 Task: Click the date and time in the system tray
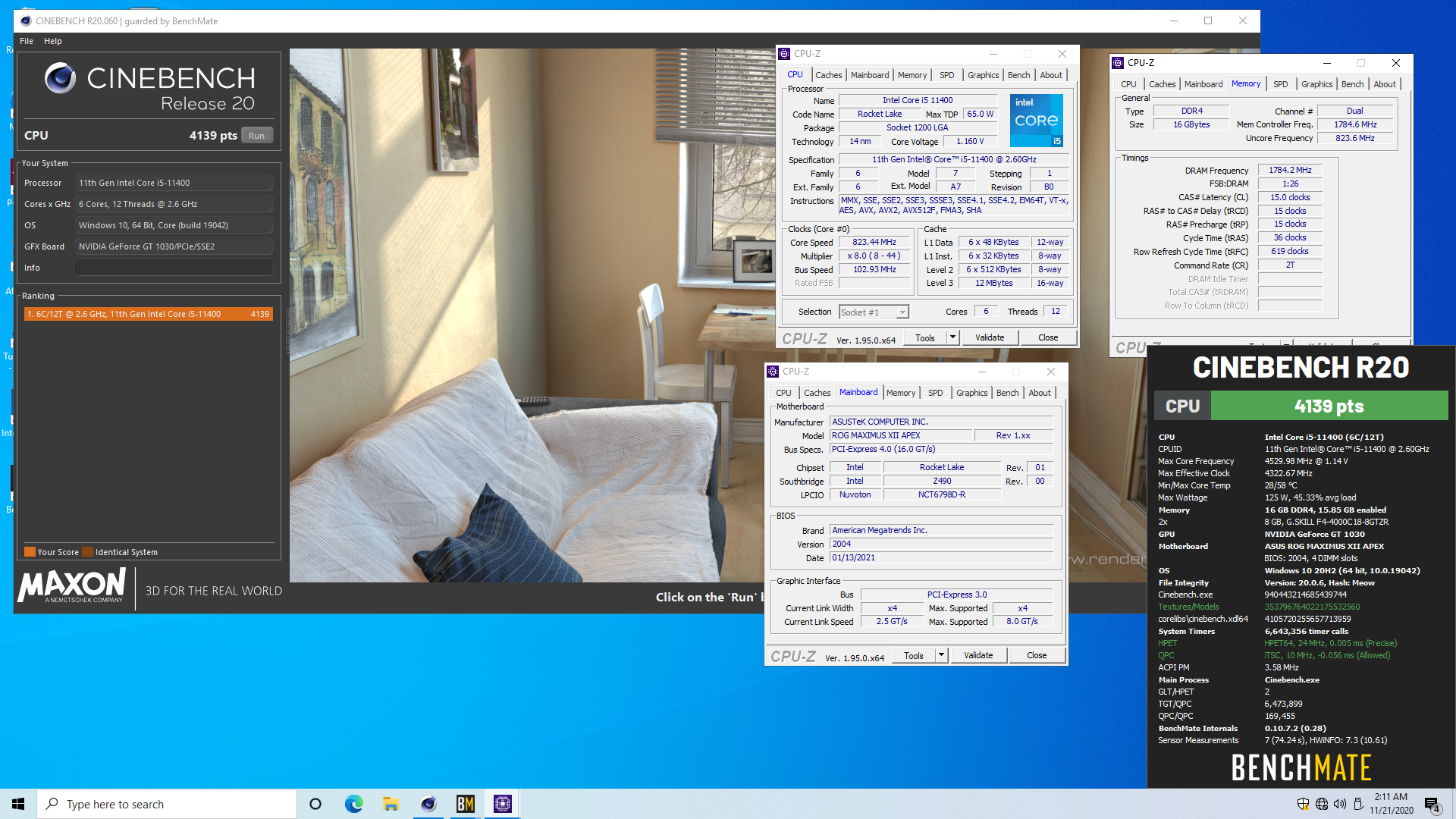pos(1391,804)
